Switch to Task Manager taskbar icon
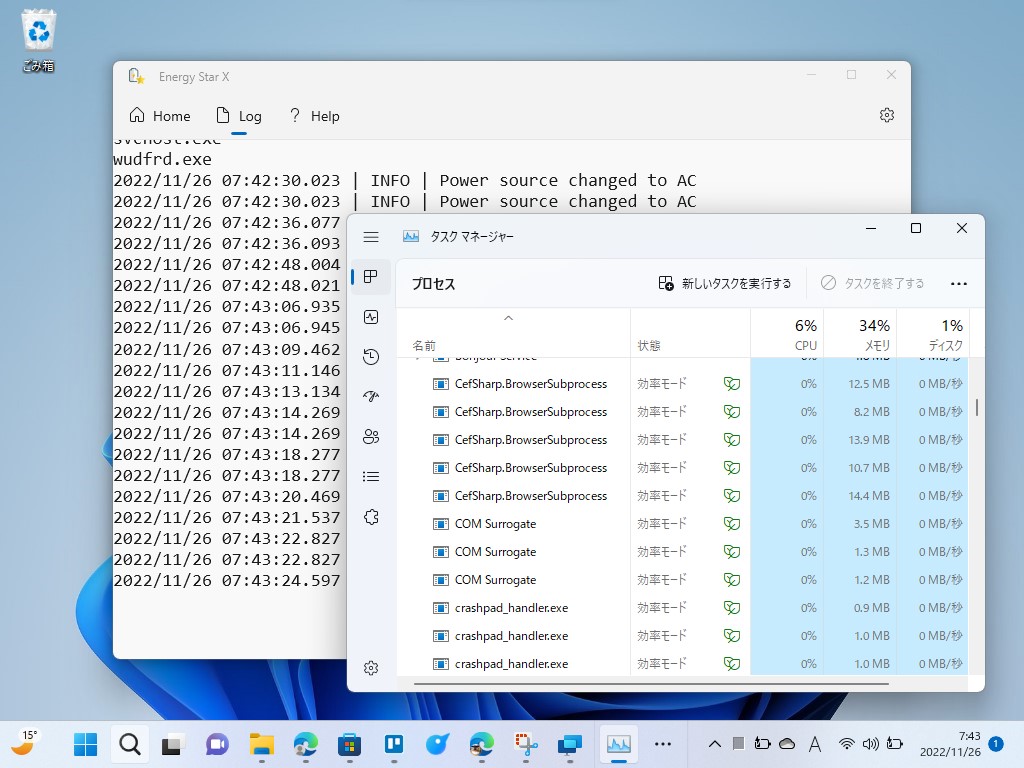Screen dimensions: 1024x768 (x=618, y=744)
